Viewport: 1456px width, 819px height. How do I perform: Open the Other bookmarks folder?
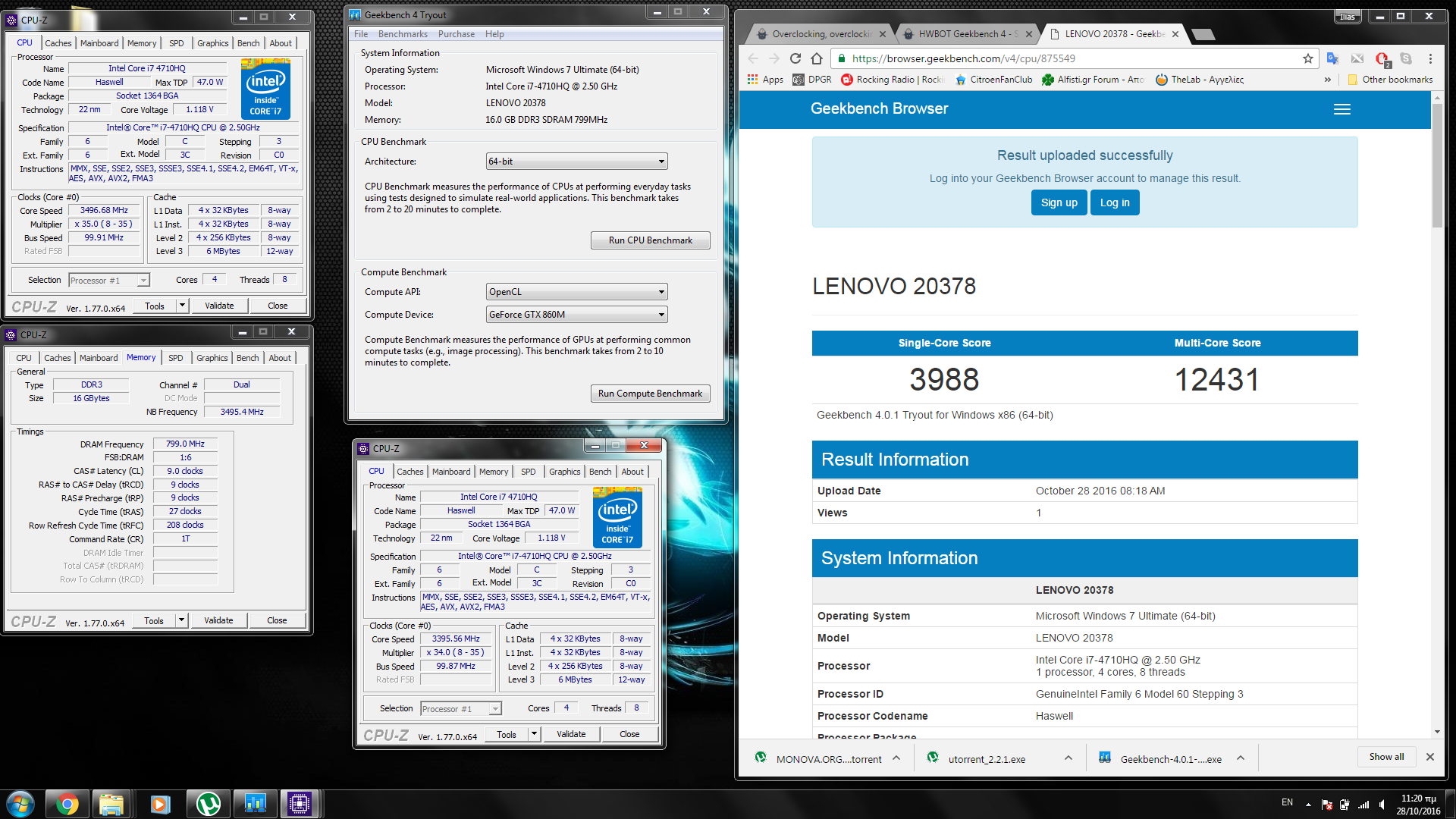[1389, 80]
